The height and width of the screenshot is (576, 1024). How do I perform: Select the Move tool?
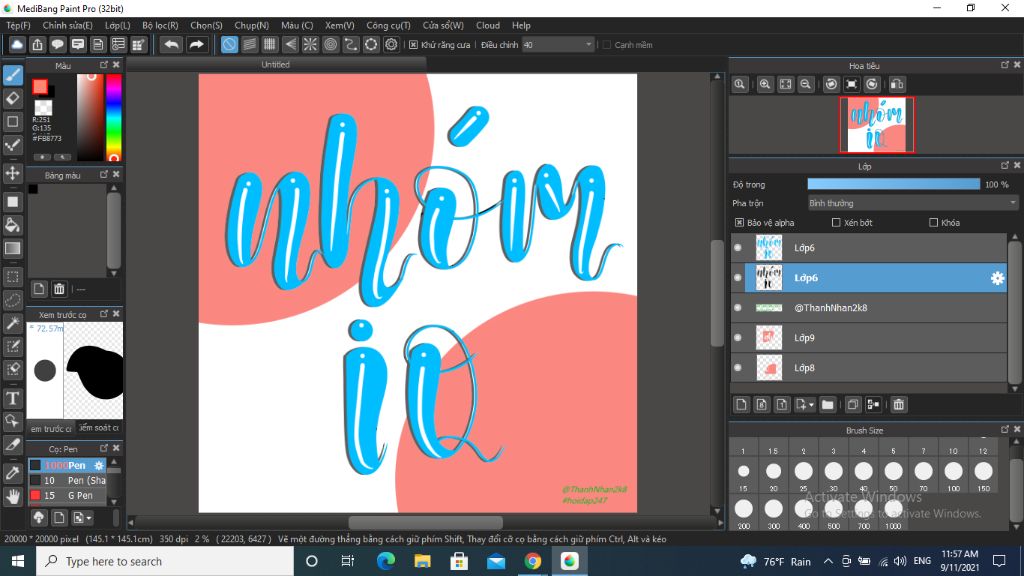[12, 173]
